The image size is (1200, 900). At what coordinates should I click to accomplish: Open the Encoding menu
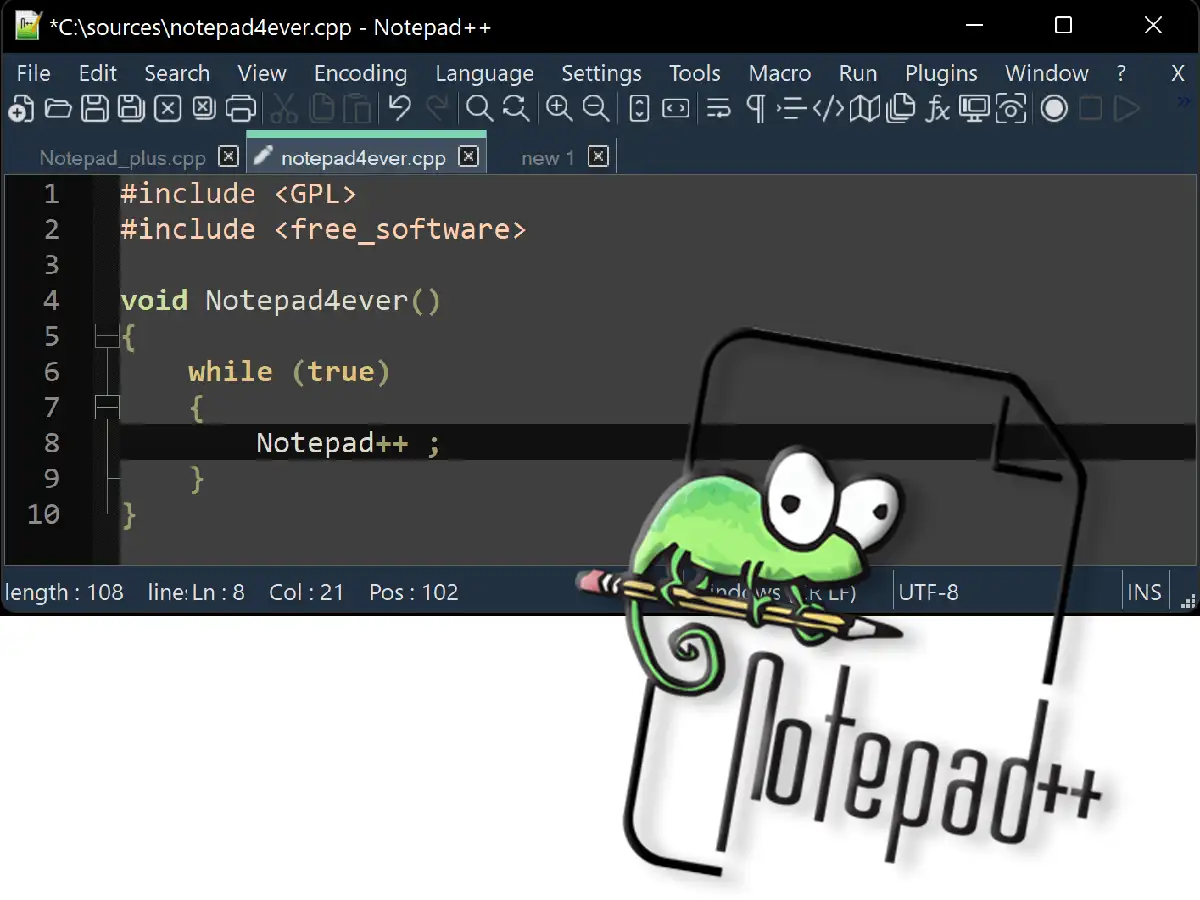point(360,73)
